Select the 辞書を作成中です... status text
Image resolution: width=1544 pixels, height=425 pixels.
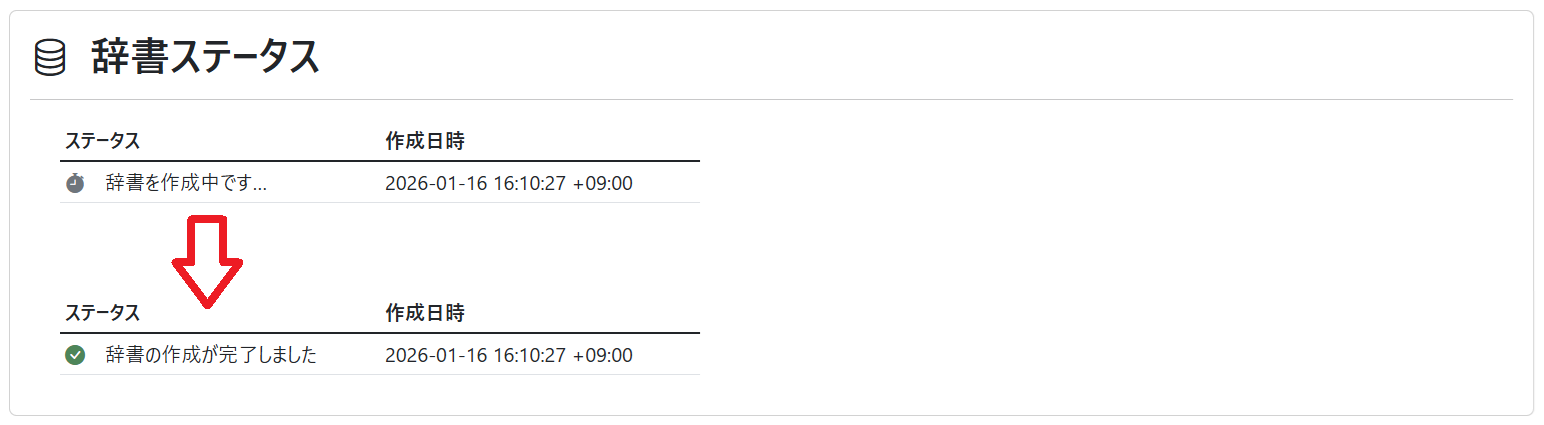pyautogui.click(x=186, y=184)
